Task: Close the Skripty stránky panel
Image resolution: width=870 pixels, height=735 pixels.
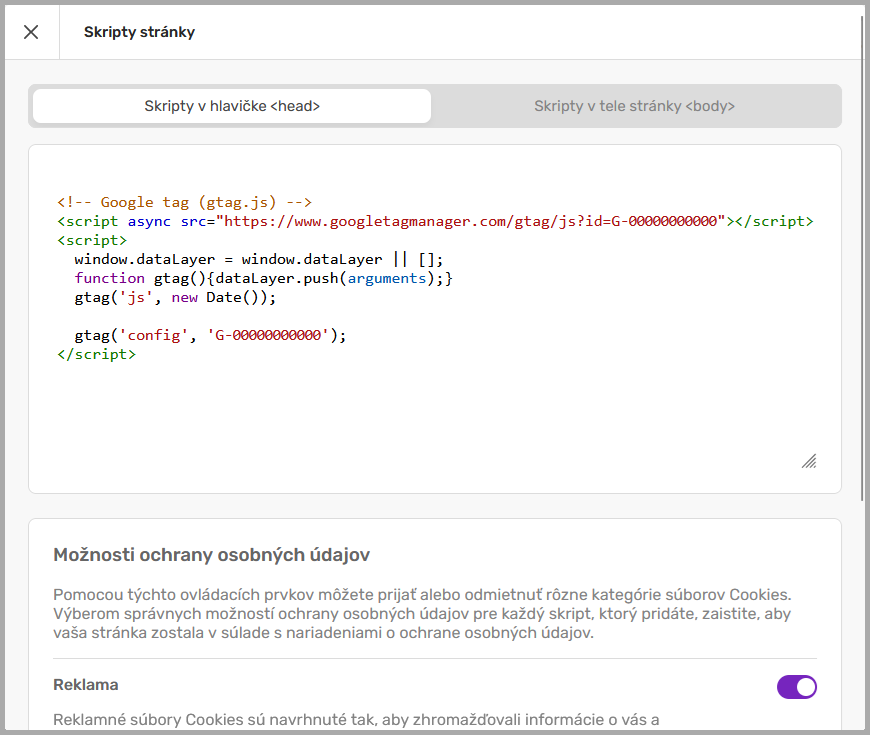Action: [31, 32]
